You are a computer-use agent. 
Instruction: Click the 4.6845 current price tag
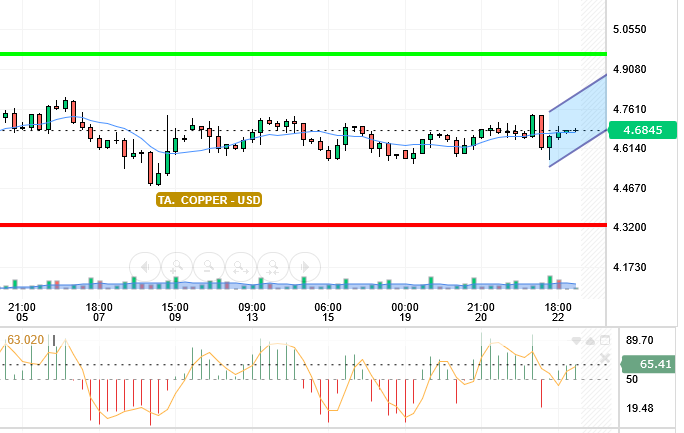[643, 130]
